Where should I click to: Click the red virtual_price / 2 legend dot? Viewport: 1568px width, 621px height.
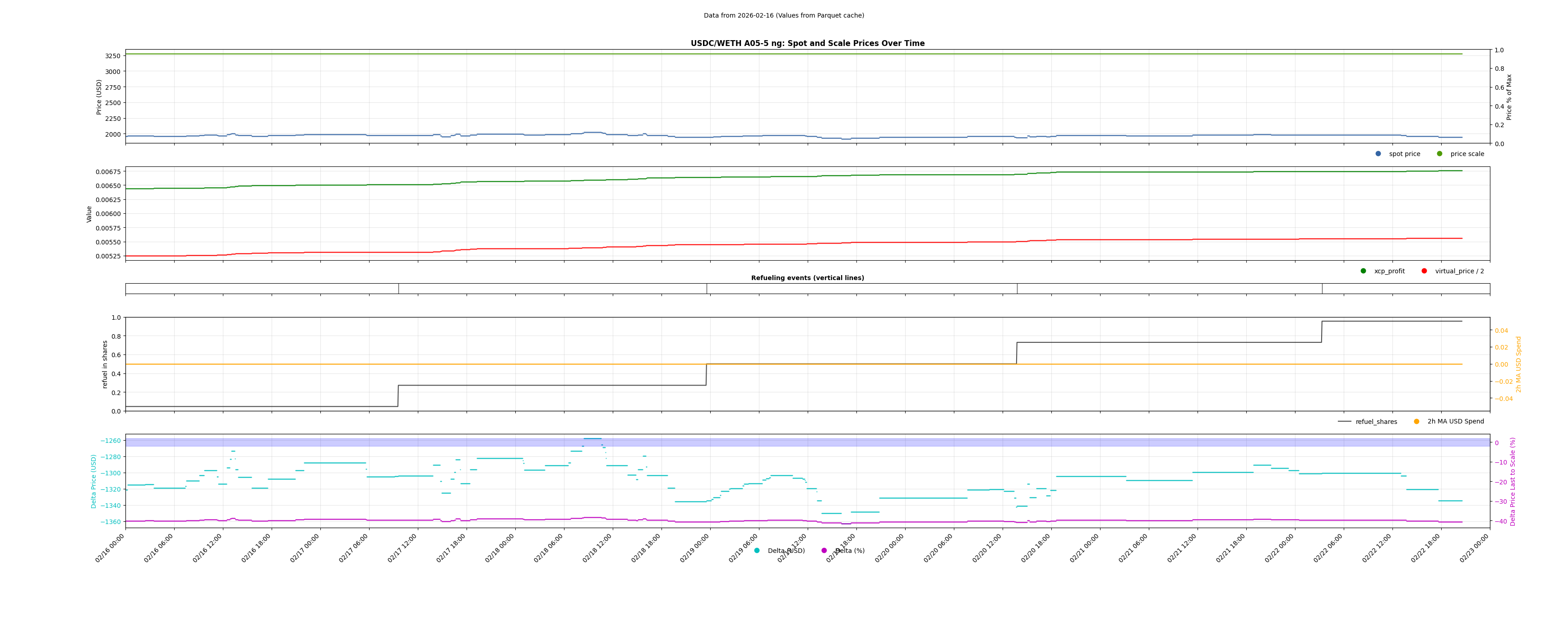pos(1425,271)
